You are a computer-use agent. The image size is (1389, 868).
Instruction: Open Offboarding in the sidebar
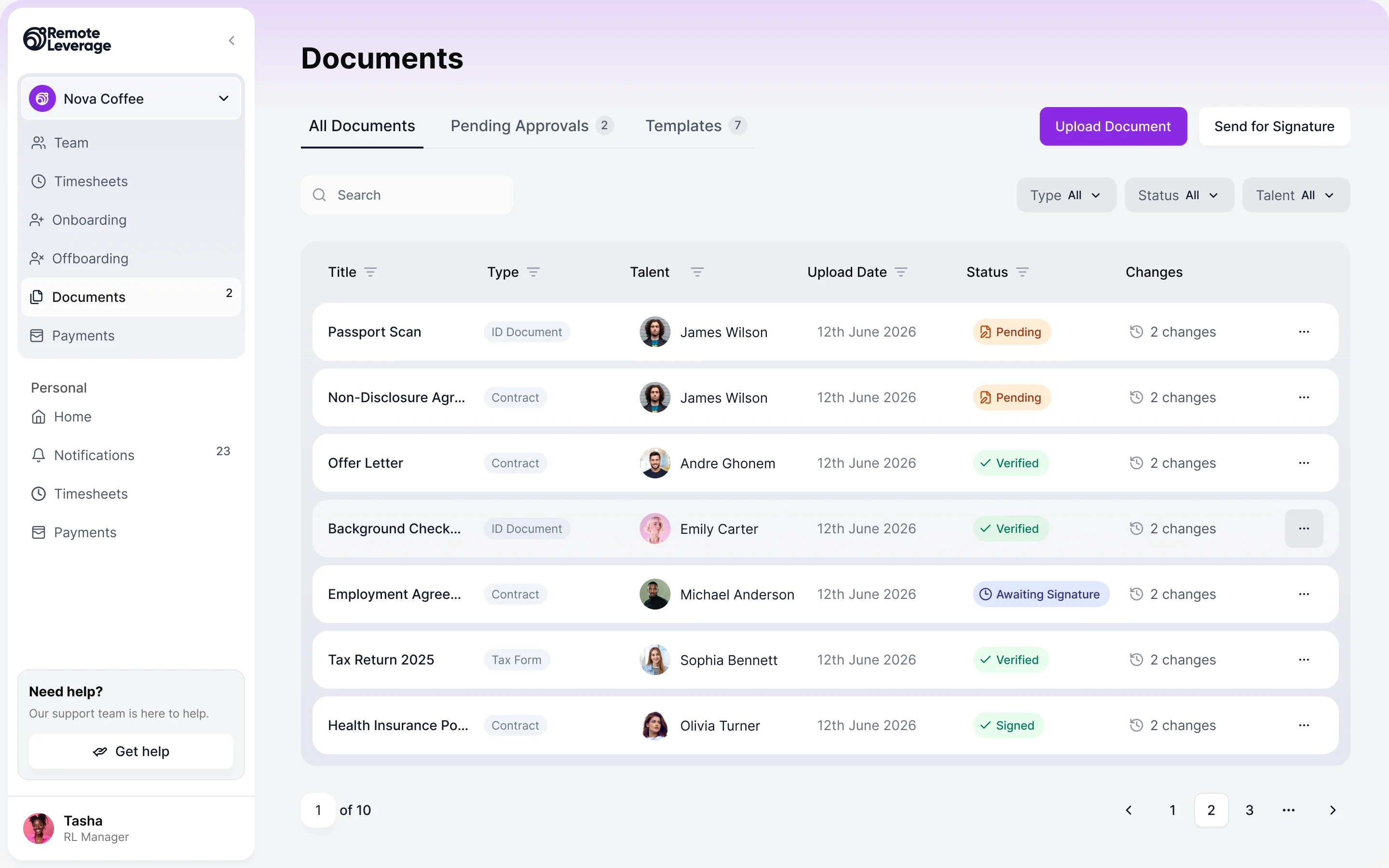pos(131,258)
